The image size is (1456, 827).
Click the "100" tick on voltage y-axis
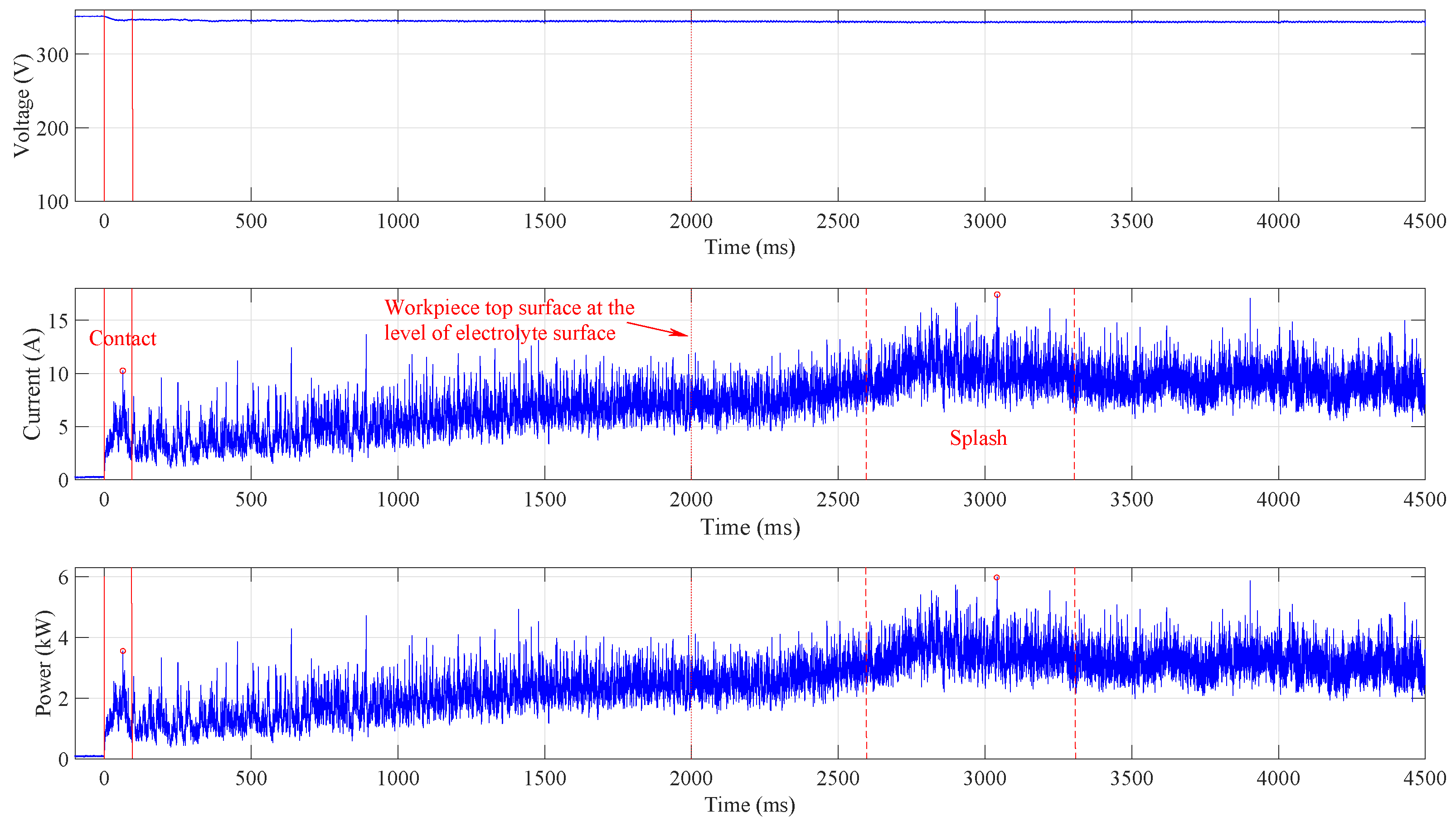52,202
